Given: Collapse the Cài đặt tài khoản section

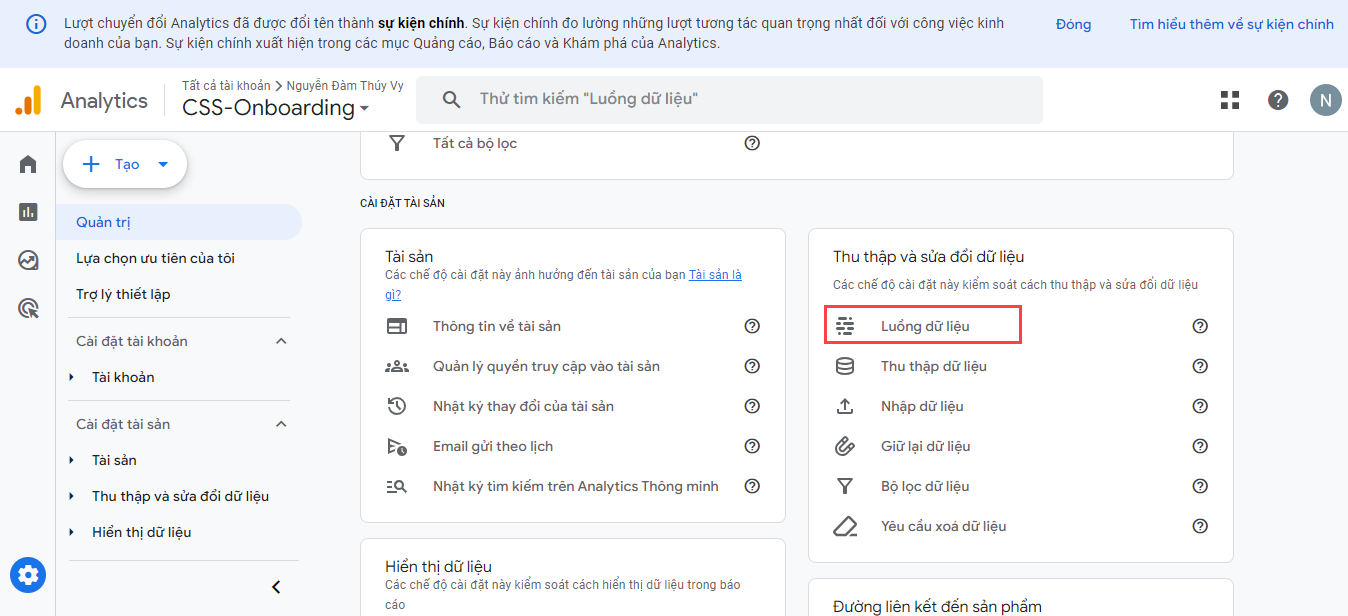Looking at the screenshot, I should click(x=281, y=341).
